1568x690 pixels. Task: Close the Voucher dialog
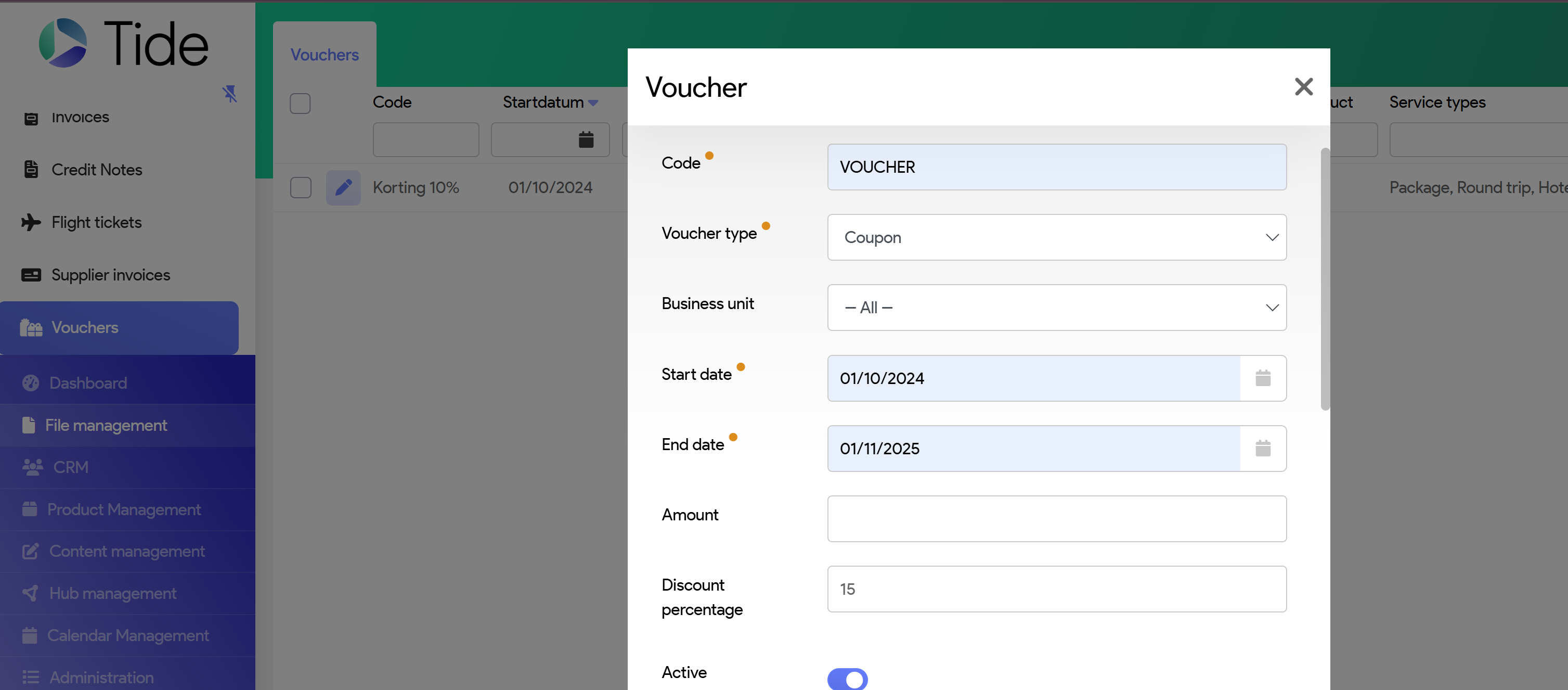tap(1303, 86)
